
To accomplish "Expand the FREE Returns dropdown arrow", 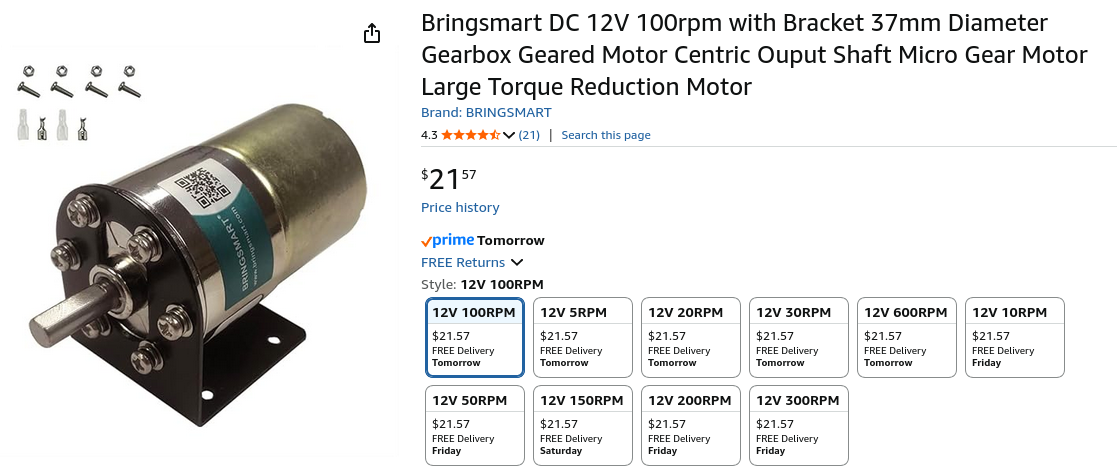I will pyautogui.click(x=517, y=263).
